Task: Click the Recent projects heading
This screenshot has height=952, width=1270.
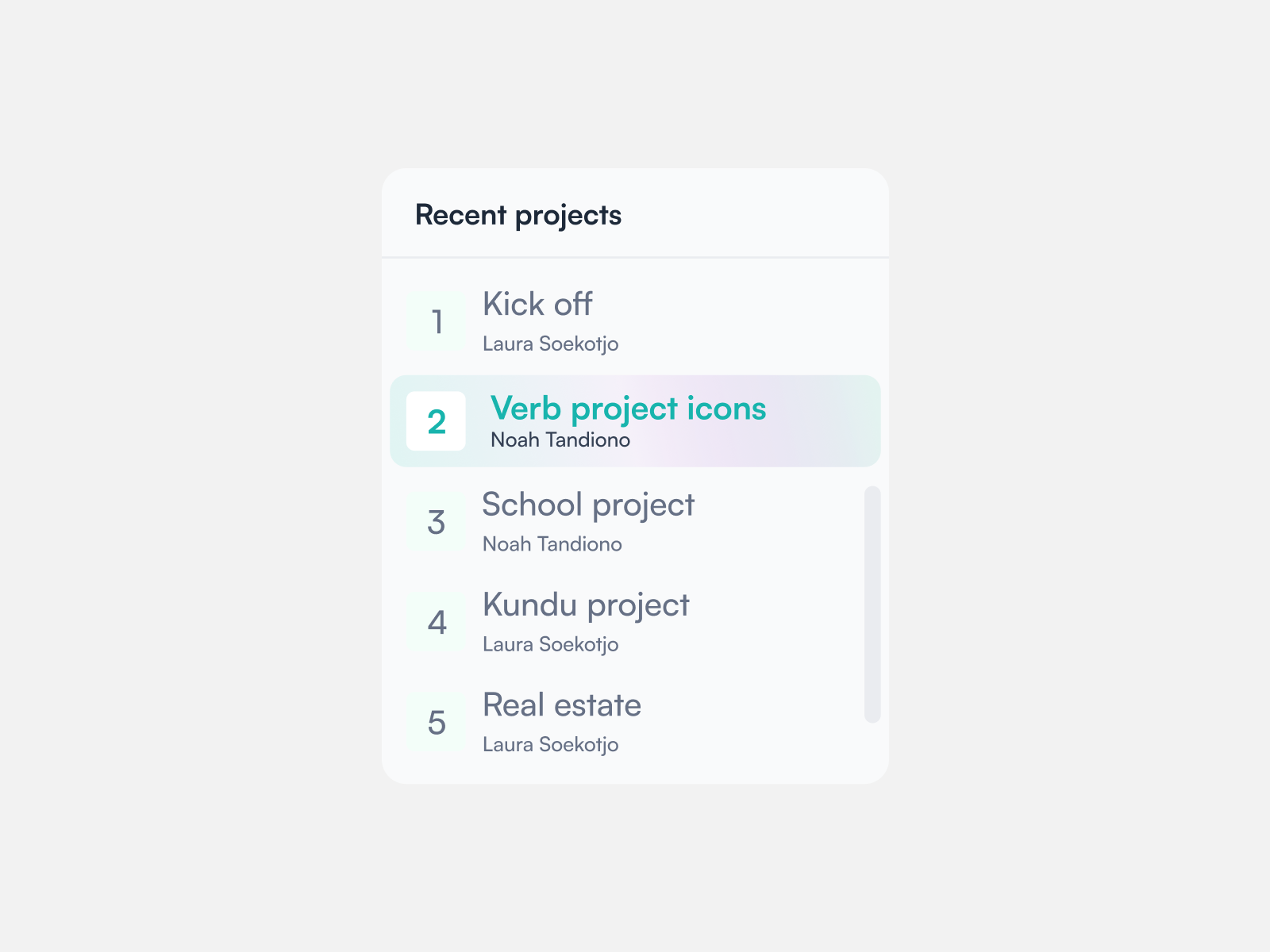Action: click(x=518, y=215)
